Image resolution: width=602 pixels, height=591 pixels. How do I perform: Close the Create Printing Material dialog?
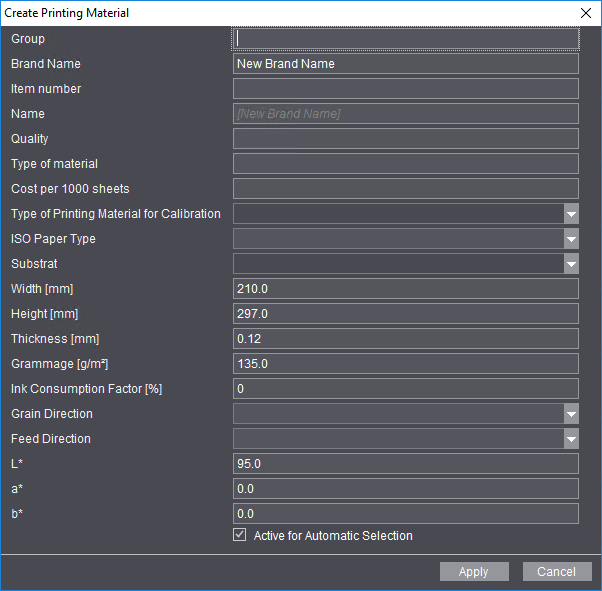coord(586,13)
